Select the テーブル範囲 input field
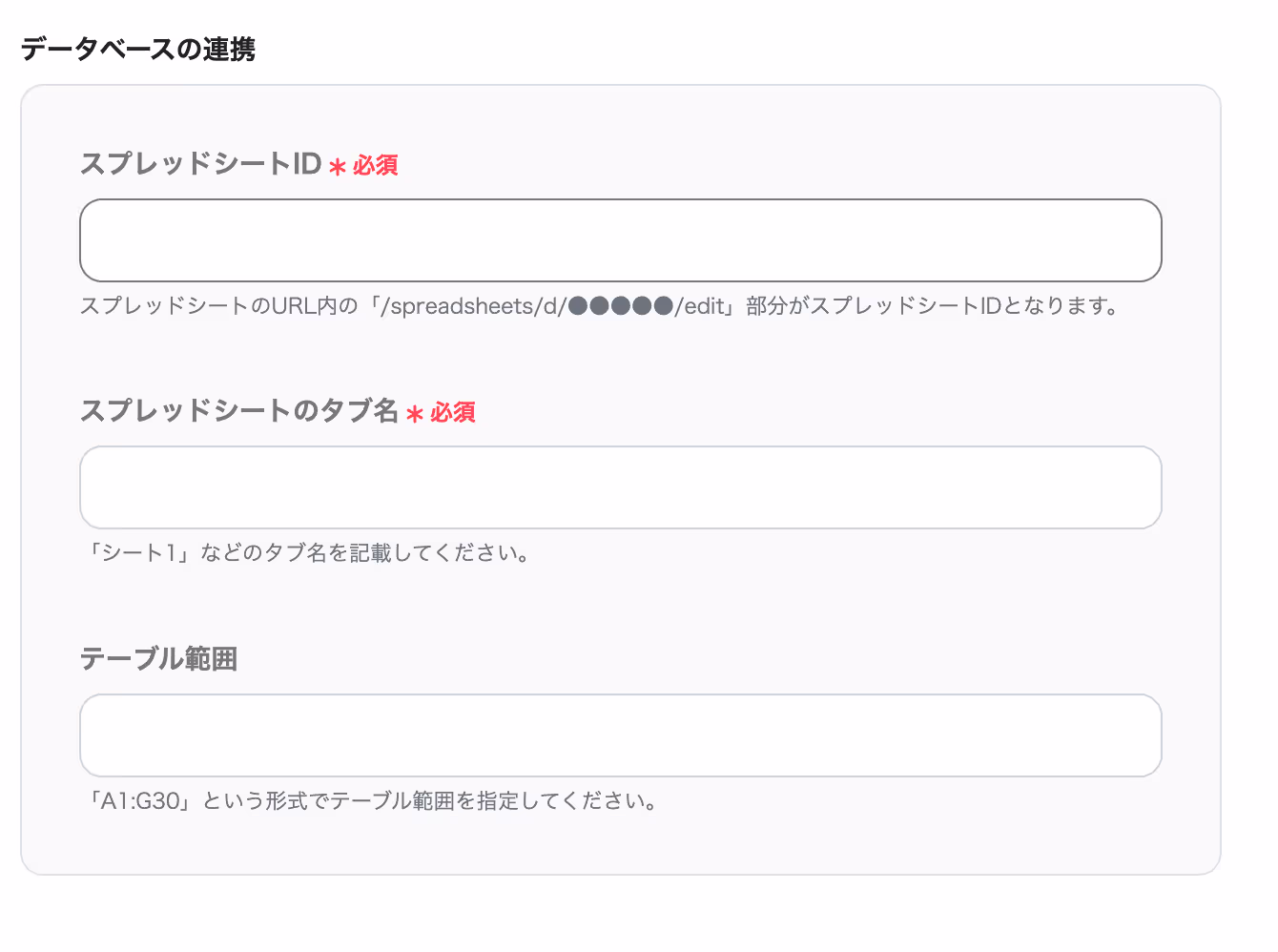Image resolution: width=1278 pixels, height=952 pixels. 621,735
